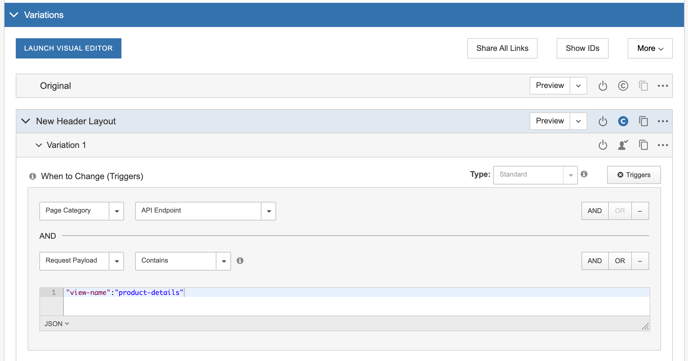Viewport: 688px width, 361px height.
Task: Click info icon beside Type dropdown
Action: (x=584, y=174)
